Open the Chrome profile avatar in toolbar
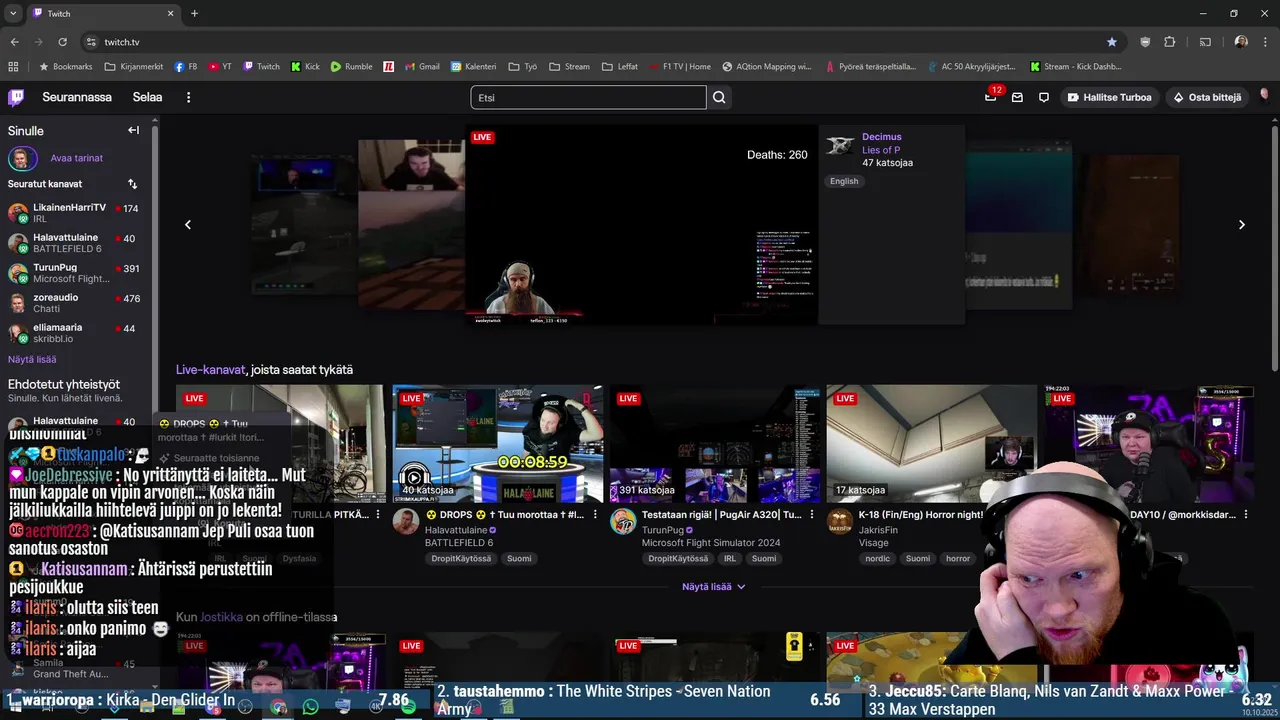 (1241, 42)
